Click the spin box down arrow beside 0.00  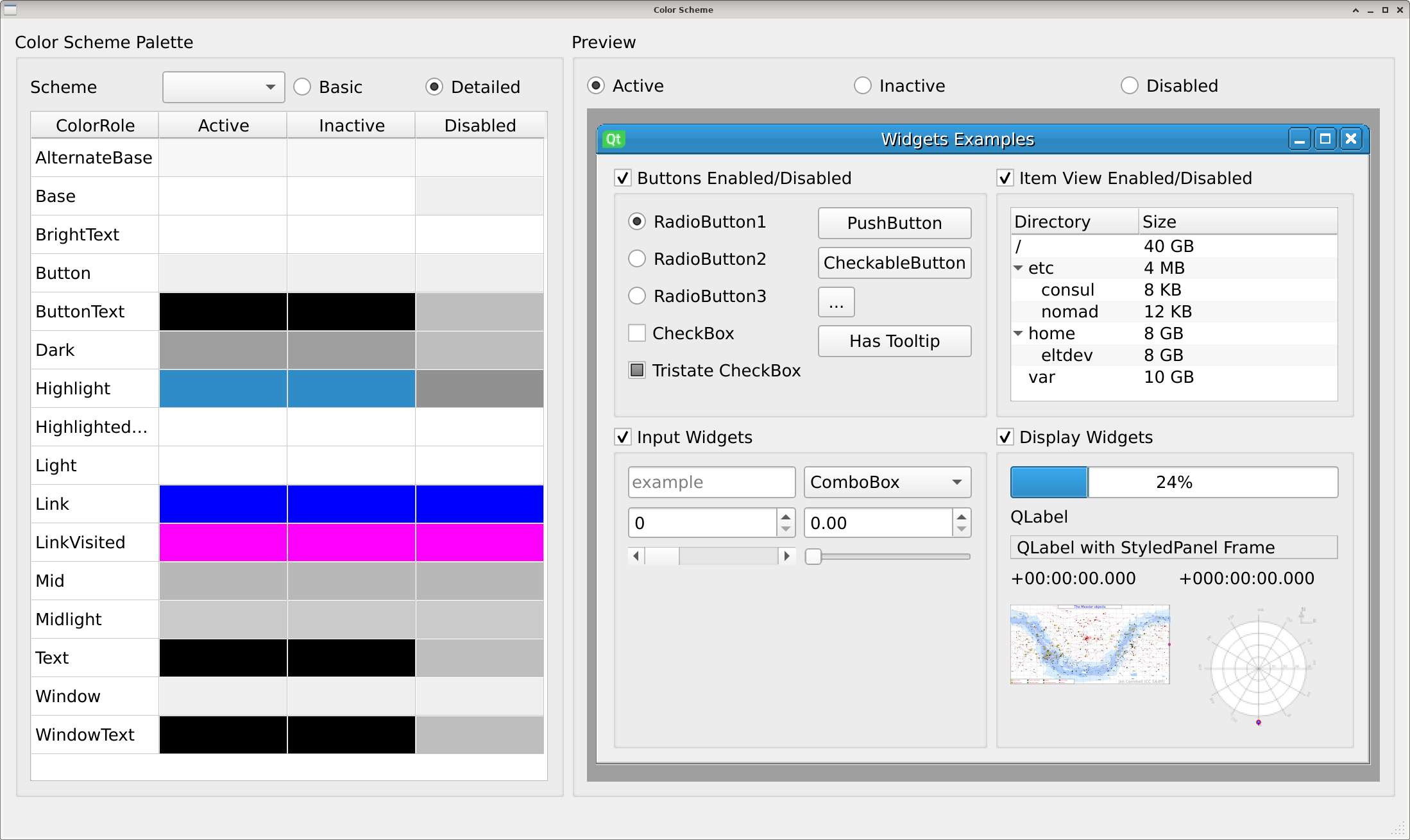click(961, 529)
